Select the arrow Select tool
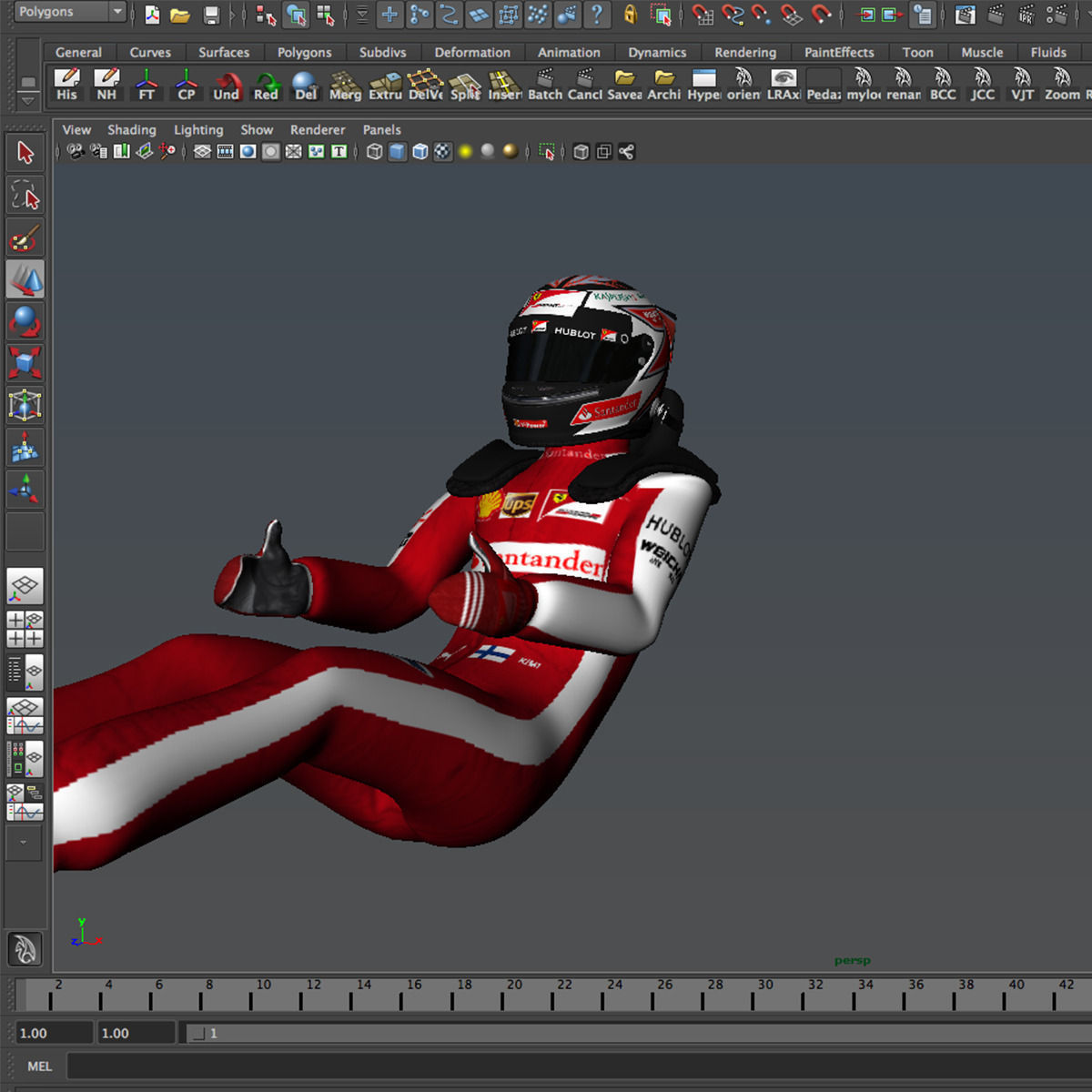Screen dimensions: 1092x1092 25,152
